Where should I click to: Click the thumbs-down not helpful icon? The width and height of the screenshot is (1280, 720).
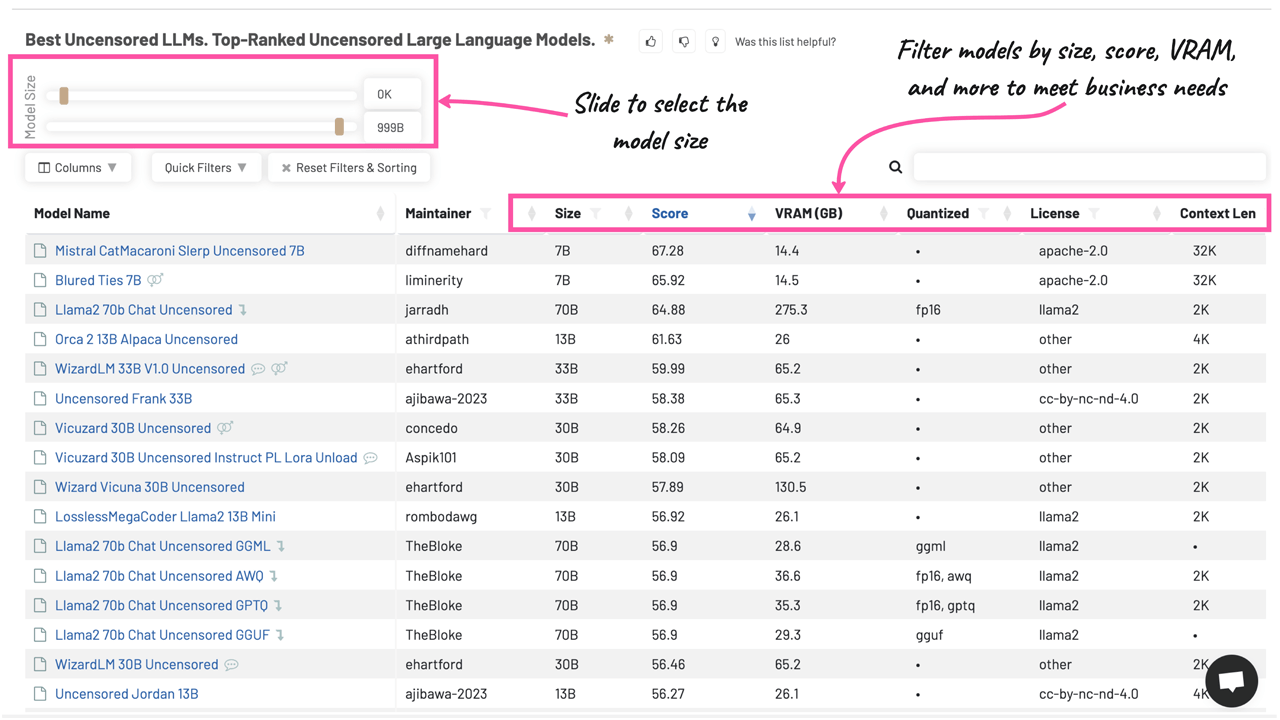pos(684,42)
